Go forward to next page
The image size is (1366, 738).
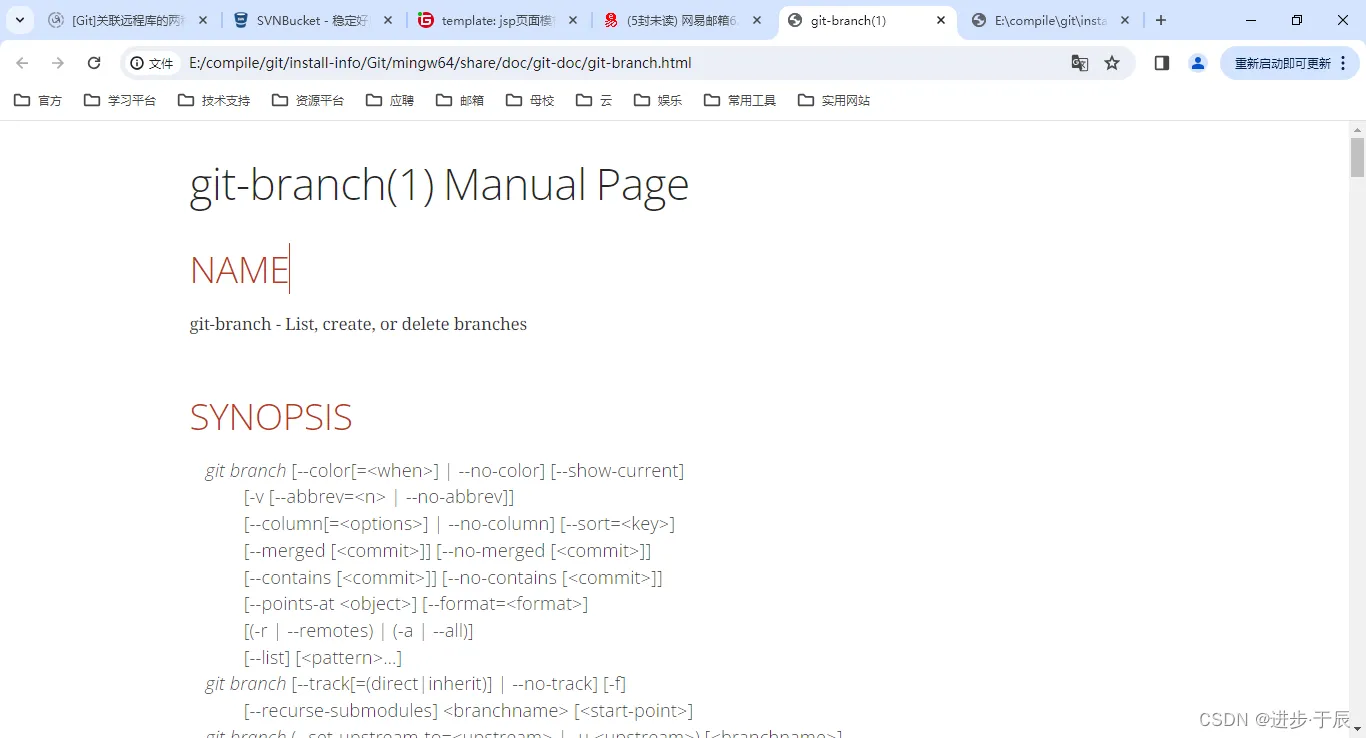[x=58, y=63]
